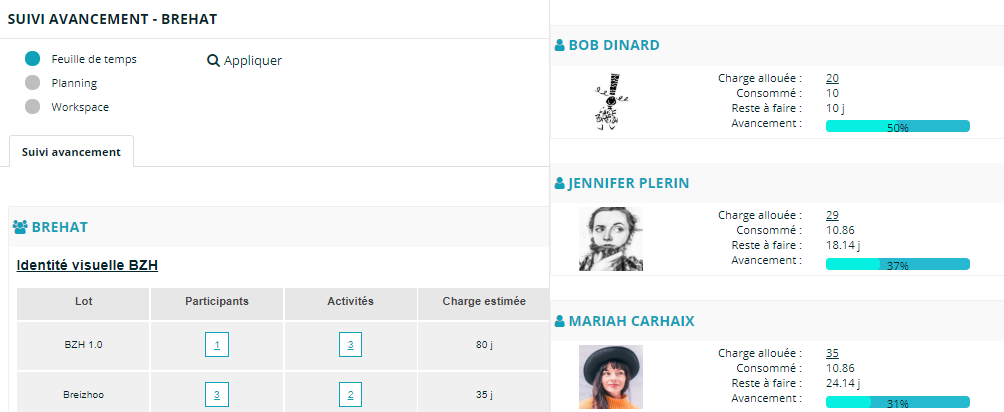Click Jennifer Plerin's charge allouée value 29
The image size is (1004, 412).
tap(832, 215)
